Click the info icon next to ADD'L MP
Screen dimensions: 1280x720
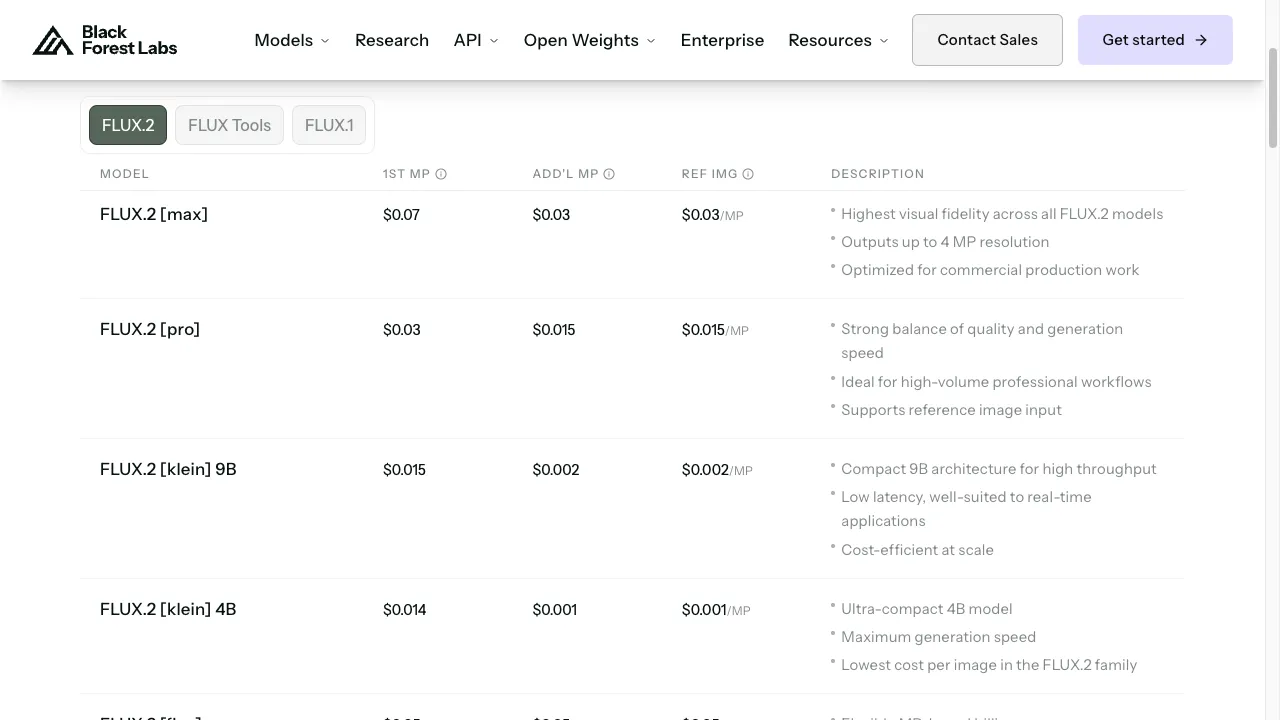(x=609, y=174)
